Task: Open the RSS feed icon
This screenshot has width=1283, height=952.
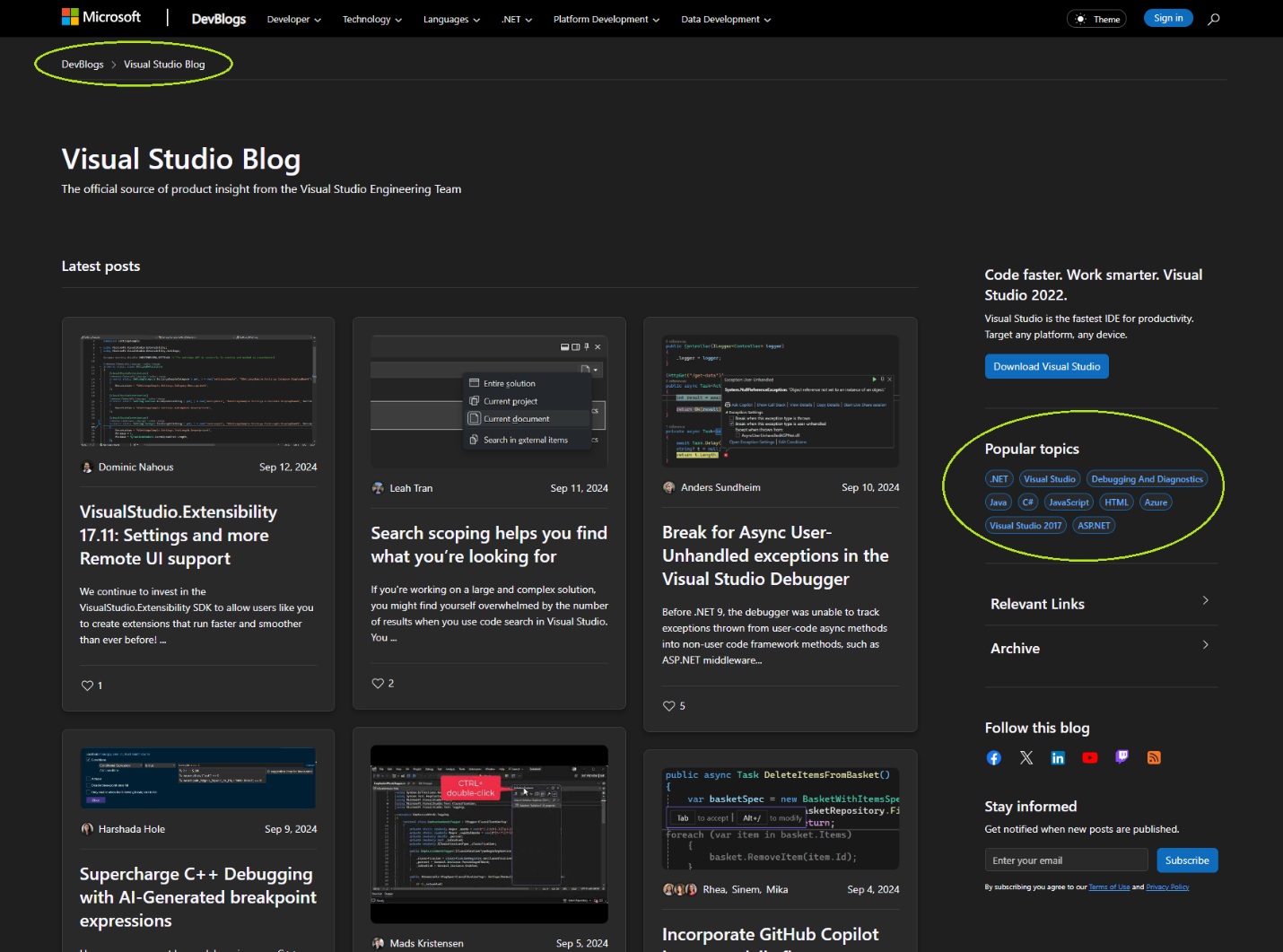Action: [1154, 757]
